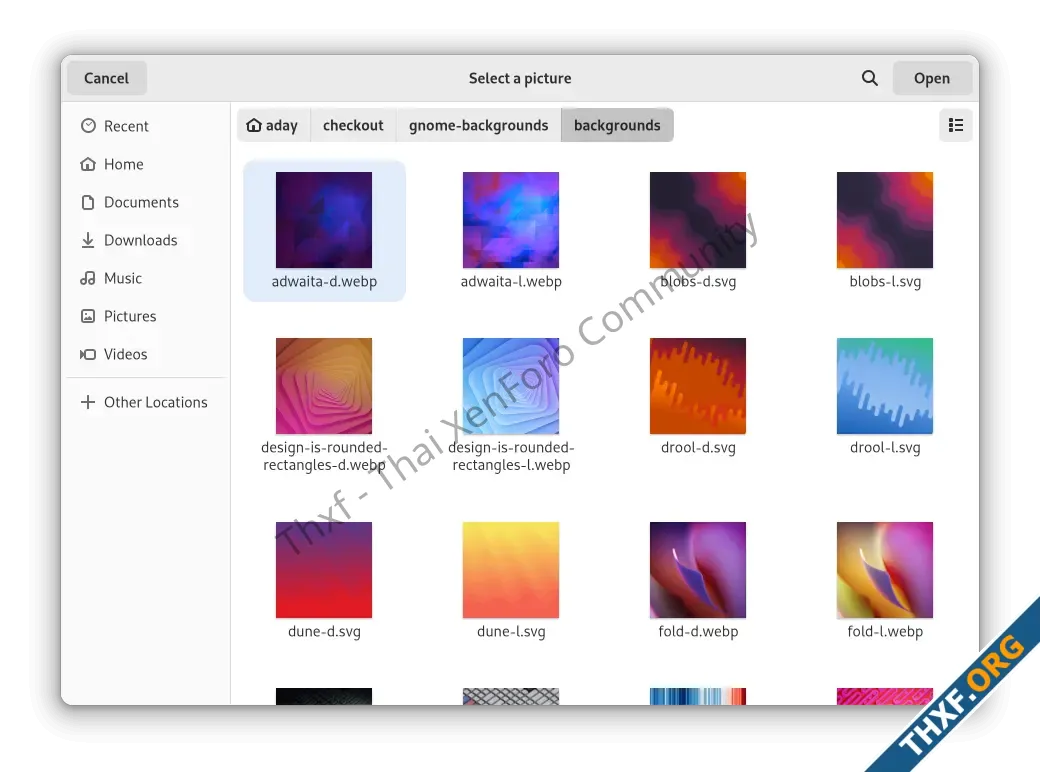Select fold-d.webp thumbnail

[x=698, y=570]
